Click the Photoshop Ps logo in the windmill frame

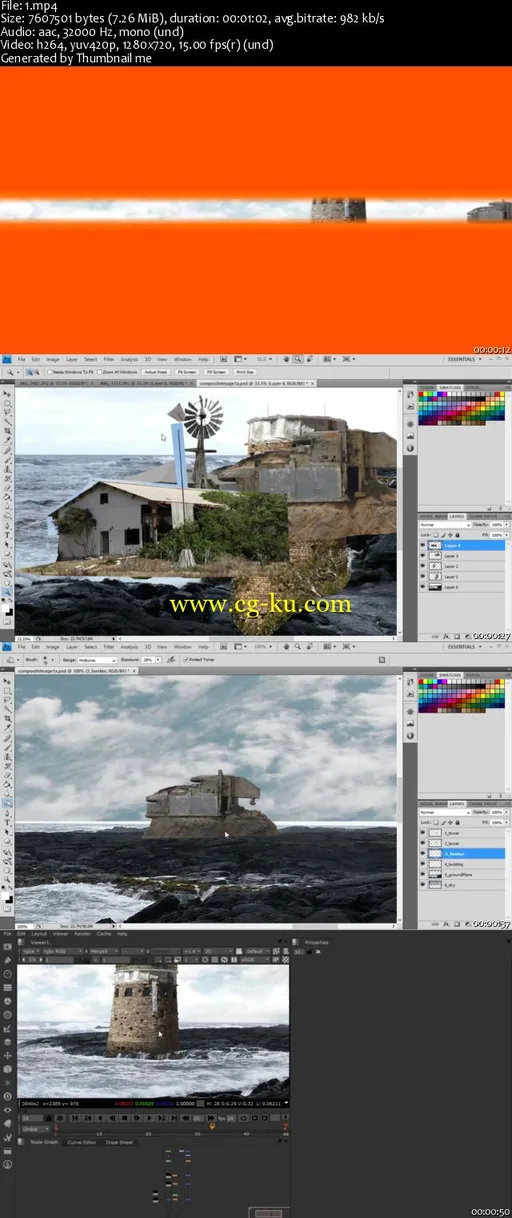coord(7,359)
